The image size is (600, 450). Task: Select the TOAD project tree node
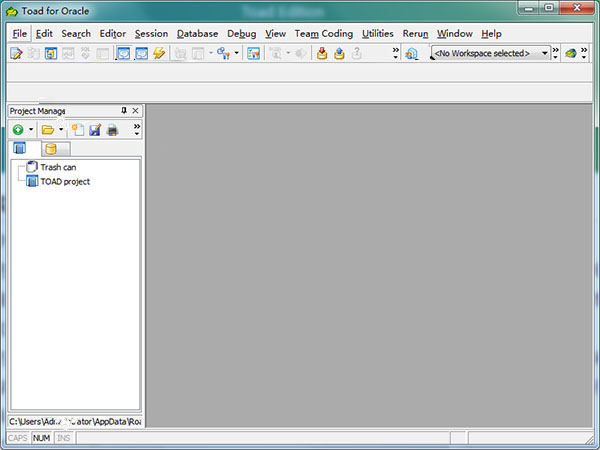[65, 181]
